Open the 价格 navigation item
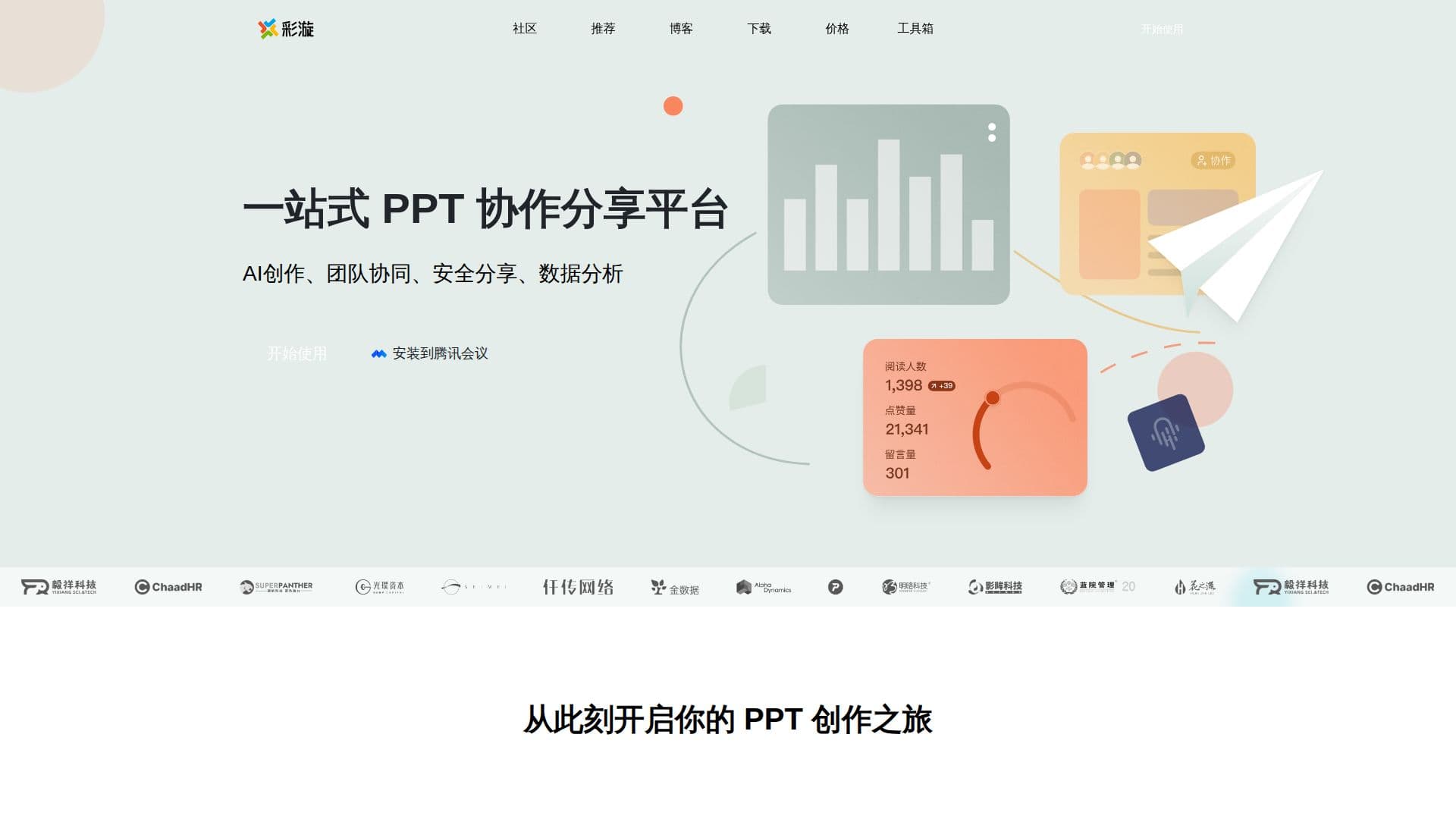Image resolution: width=1456 pixels, height=819 pixels. coord(837,29)
